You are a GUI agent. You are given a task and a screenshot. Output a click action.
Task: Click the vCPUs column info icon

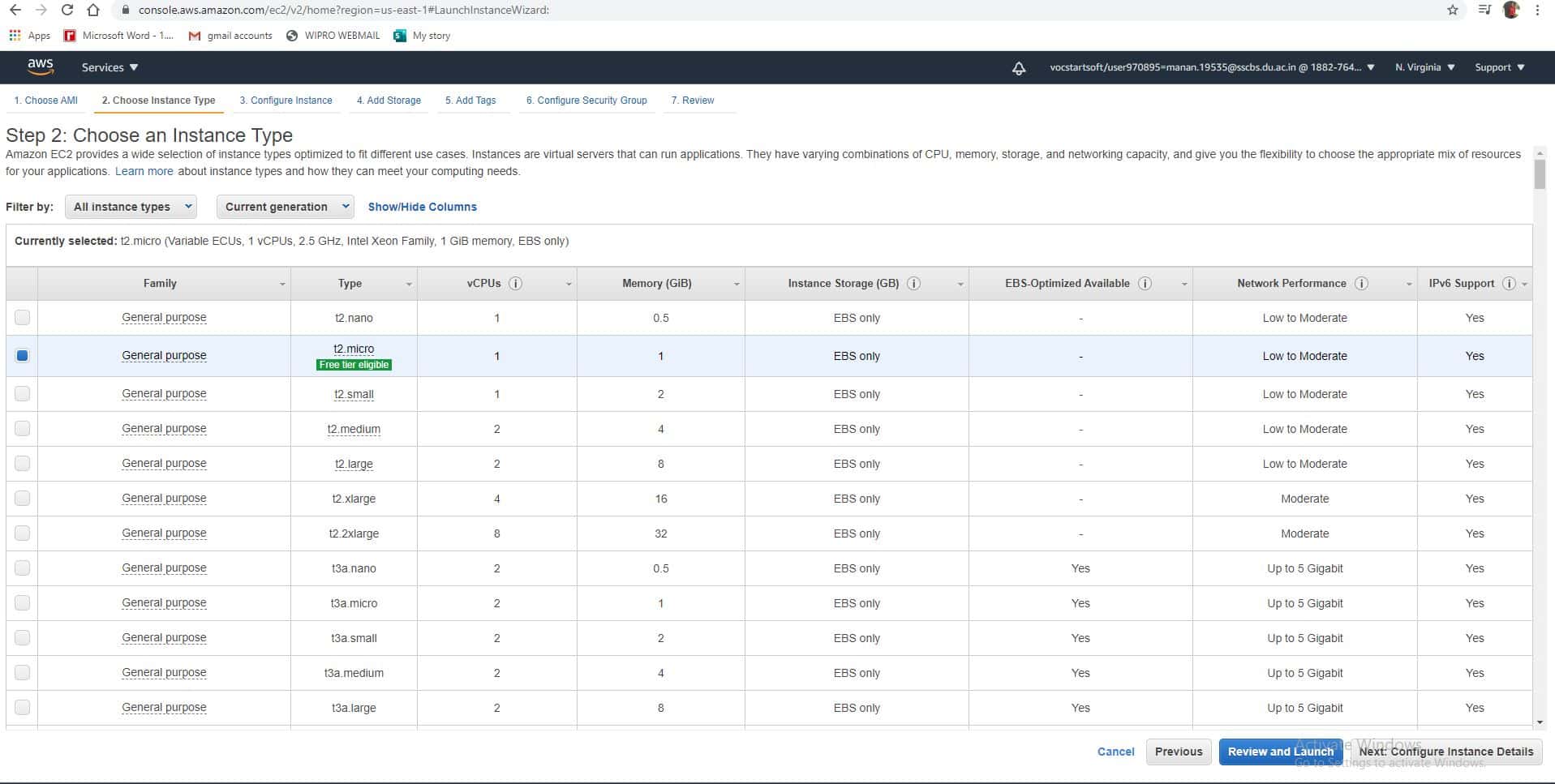pos(515,283)
